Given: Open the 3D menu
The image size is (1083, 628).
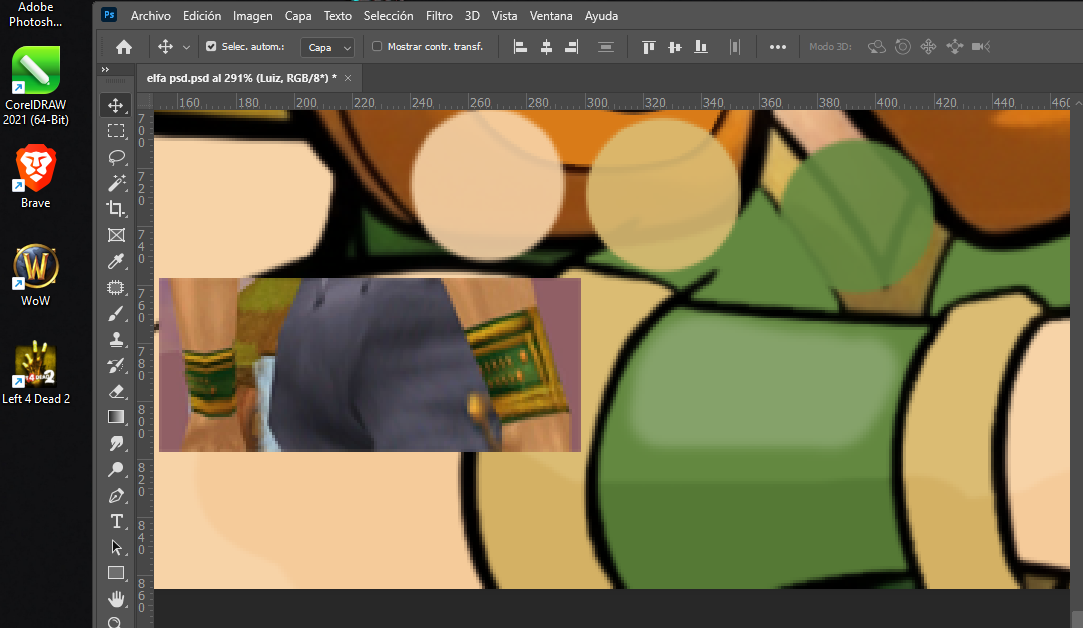Looking at the screenshot, I should 472,15.
